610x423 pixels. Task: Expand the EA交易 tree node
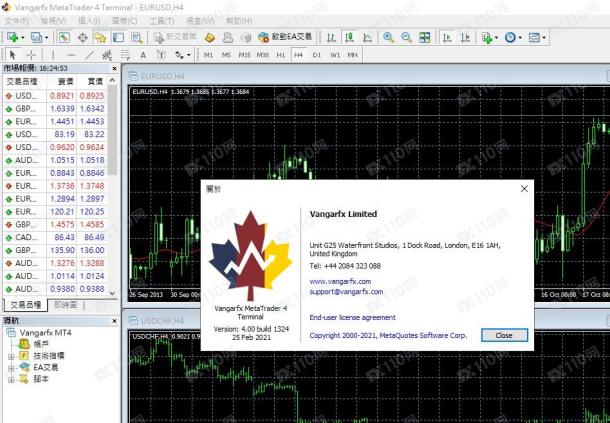[11, 368]
